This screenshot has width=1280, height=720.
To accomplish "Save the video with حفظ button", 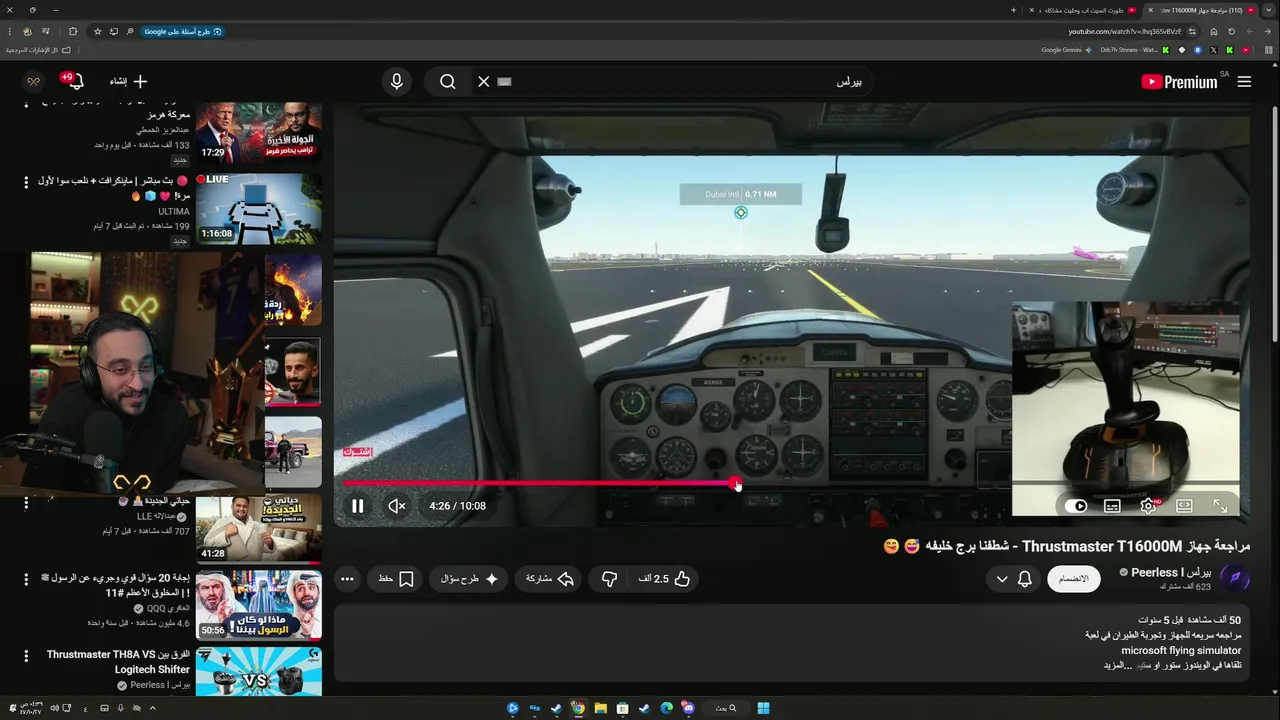I will 396,579.
